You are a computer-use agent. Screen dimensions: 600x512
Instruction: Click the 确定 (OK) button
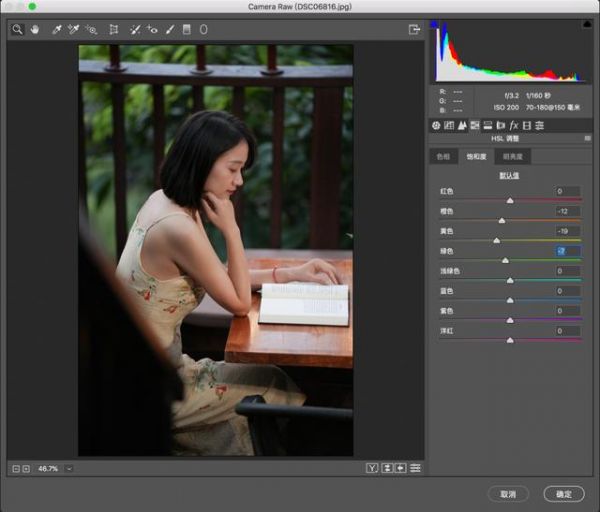pyautogui.click(x=564, y=494)
